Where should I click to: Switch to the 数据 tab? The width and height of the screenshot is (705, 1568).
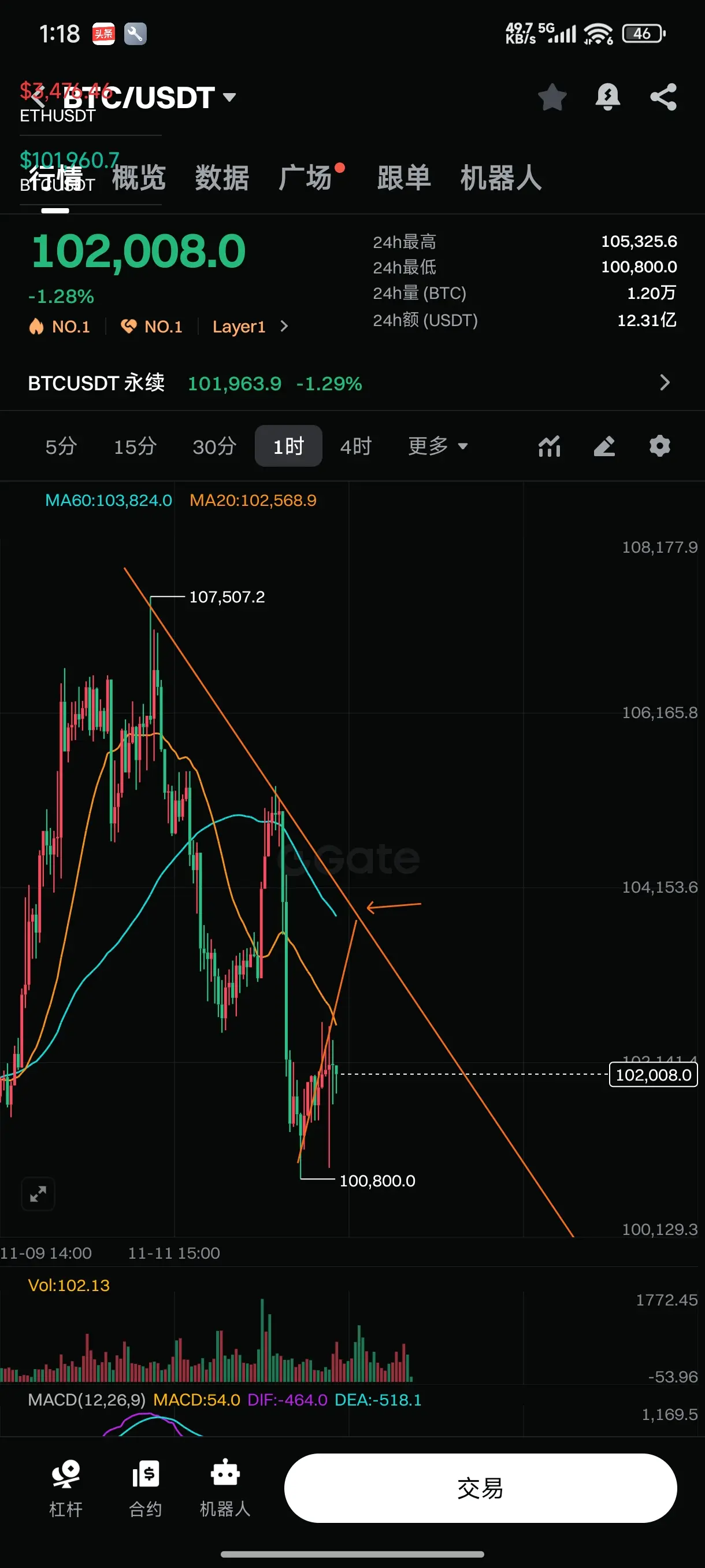(222, 177)
